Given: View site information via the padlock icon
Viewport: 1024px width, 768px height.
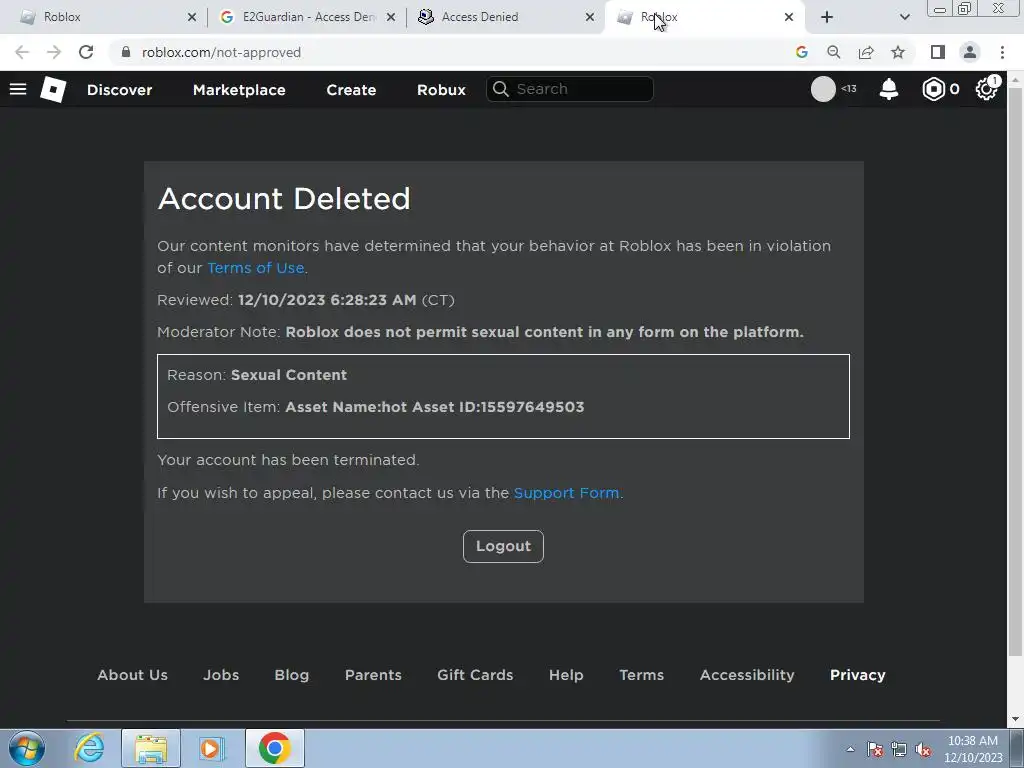Looking at the screenshot, I should pyautogui.click(x=126, y=52).
